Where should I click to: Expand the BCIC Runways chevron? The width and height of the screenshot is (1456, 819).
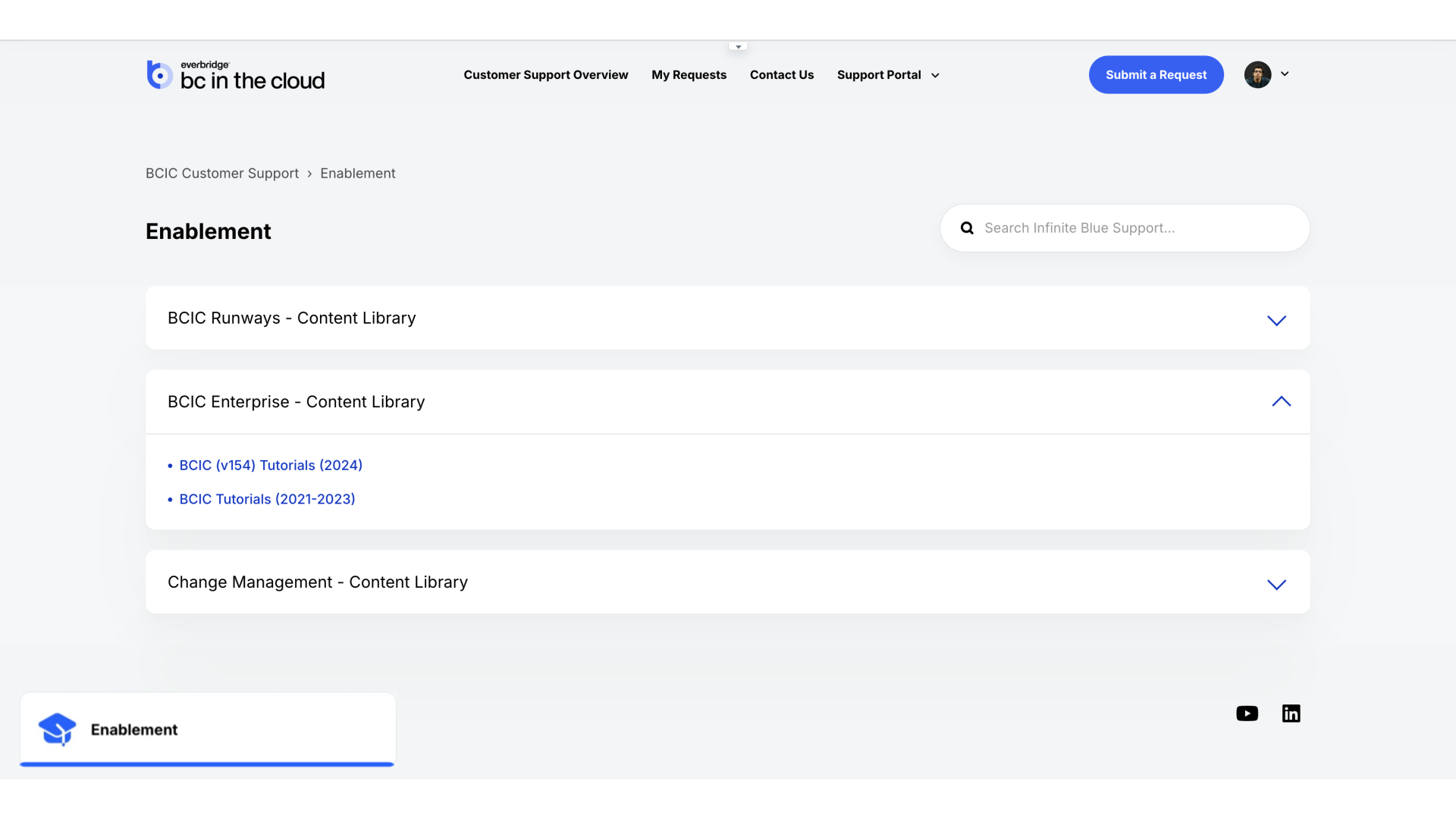coord(1276,320)
